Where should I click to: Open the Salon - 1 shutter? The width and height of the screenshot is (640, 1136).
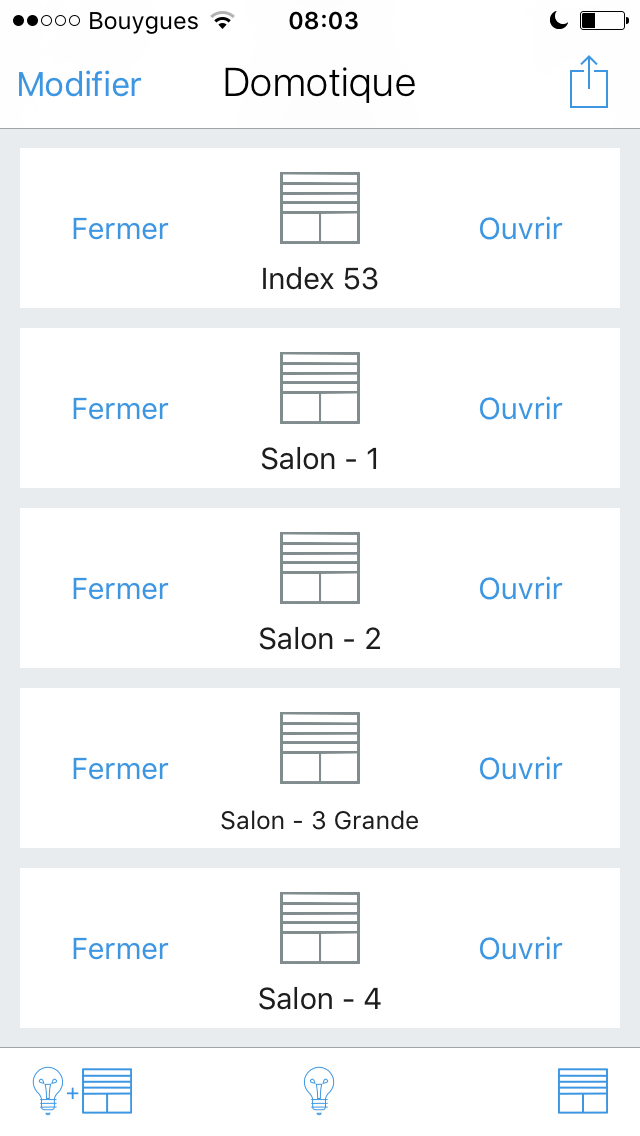point(520,409)
